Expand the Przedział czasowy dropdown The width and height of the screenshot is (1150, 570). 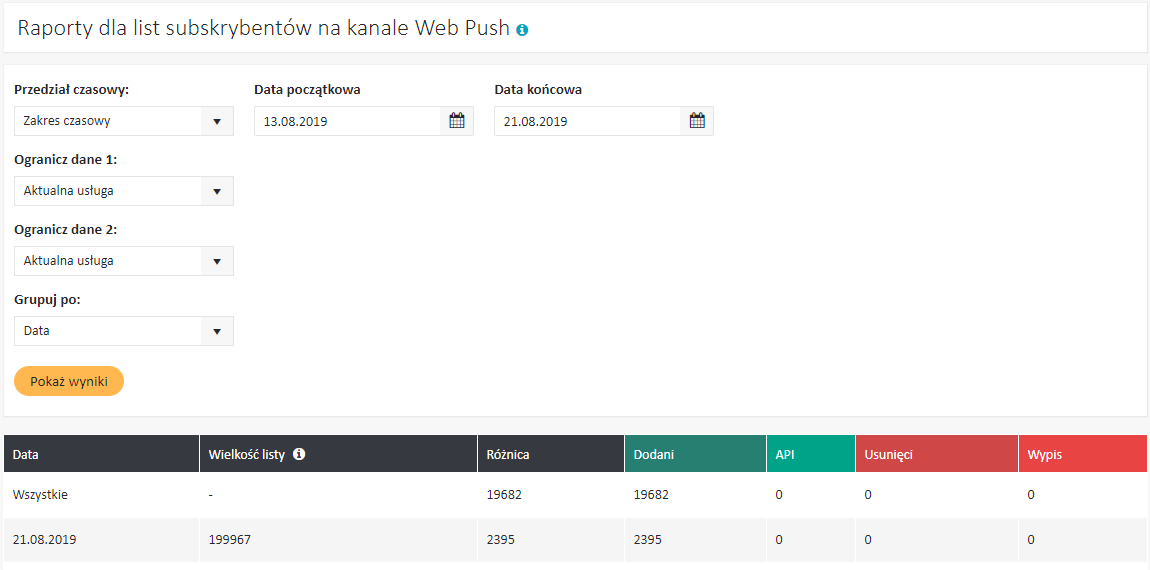(x=123, y=121)
